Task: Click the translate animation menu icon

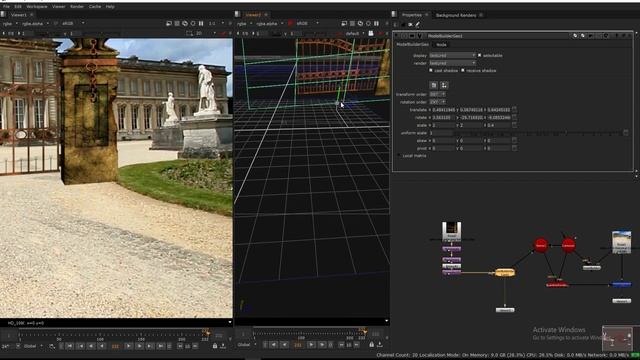Action: point(514,110)
